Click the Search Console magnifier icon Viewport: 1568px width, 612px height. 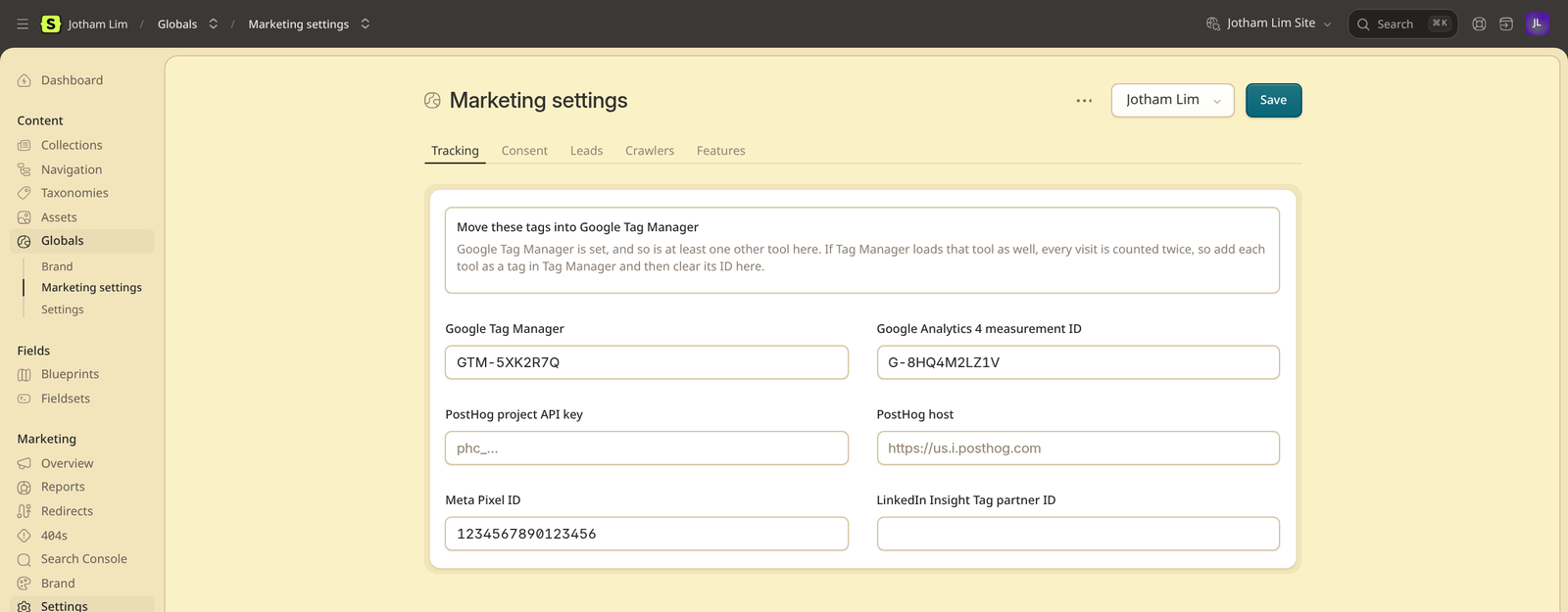(x=24, y=559)
